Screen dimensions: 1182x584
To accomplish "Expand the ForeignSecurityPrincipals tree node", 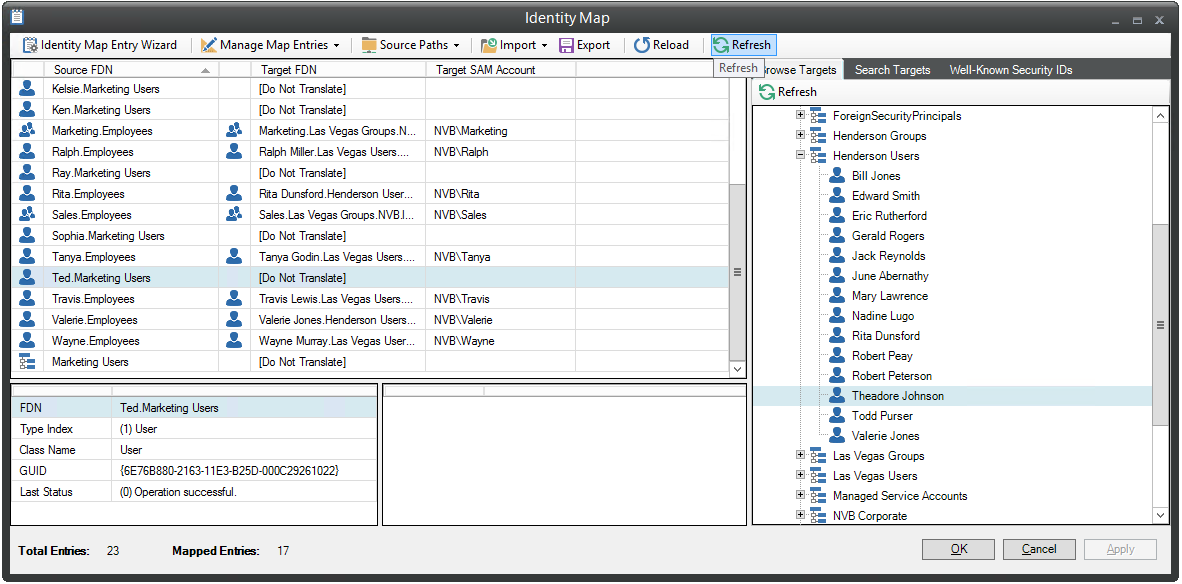I will [x=801, y=115].
